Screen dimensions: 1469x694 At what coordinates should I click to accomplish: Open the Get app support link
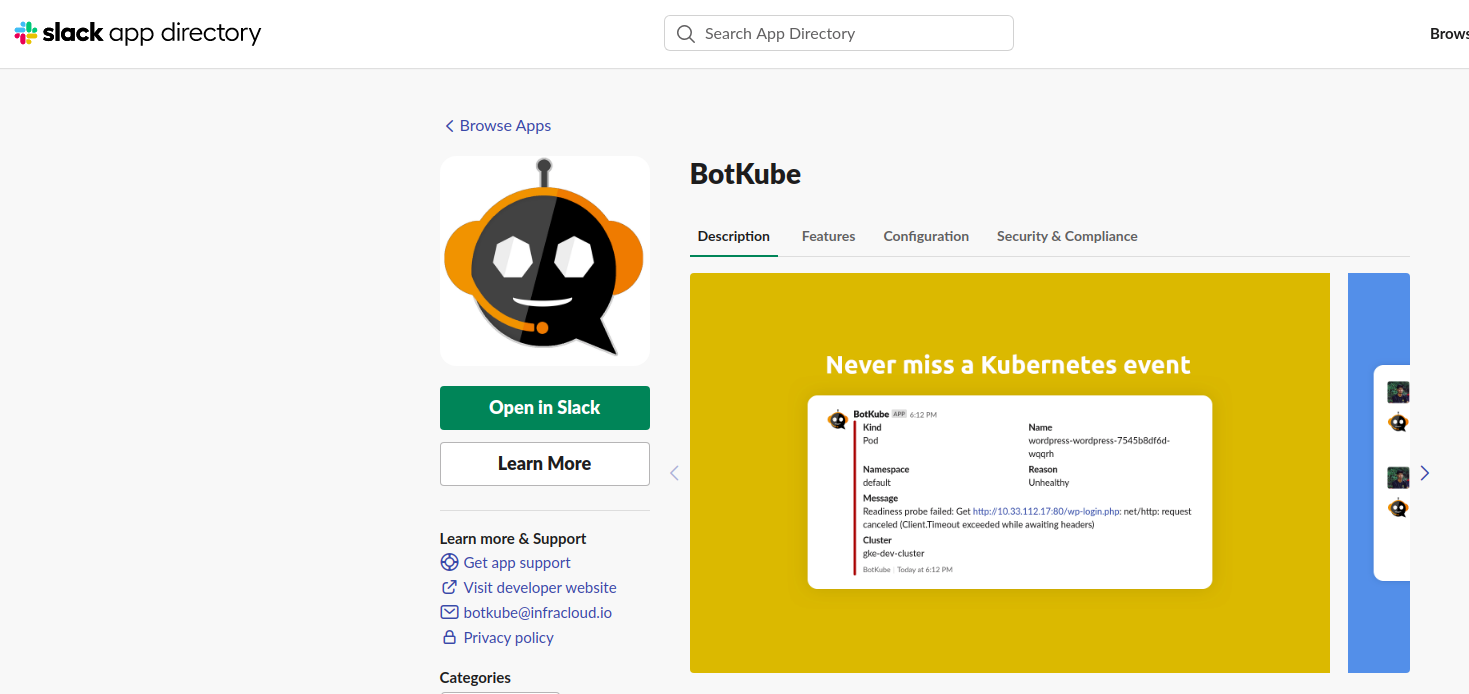517,563
